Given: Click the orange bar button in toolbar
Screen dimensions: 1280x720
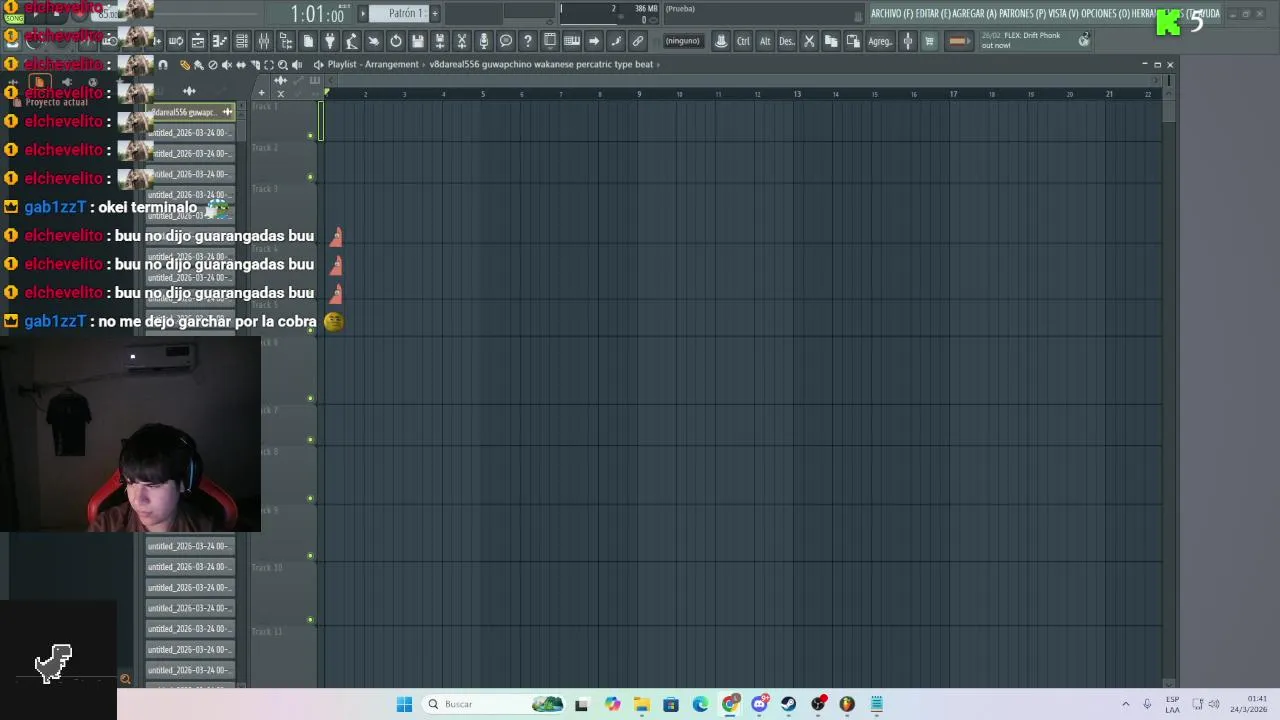Looking at the screenshot, I should [958, 41].
